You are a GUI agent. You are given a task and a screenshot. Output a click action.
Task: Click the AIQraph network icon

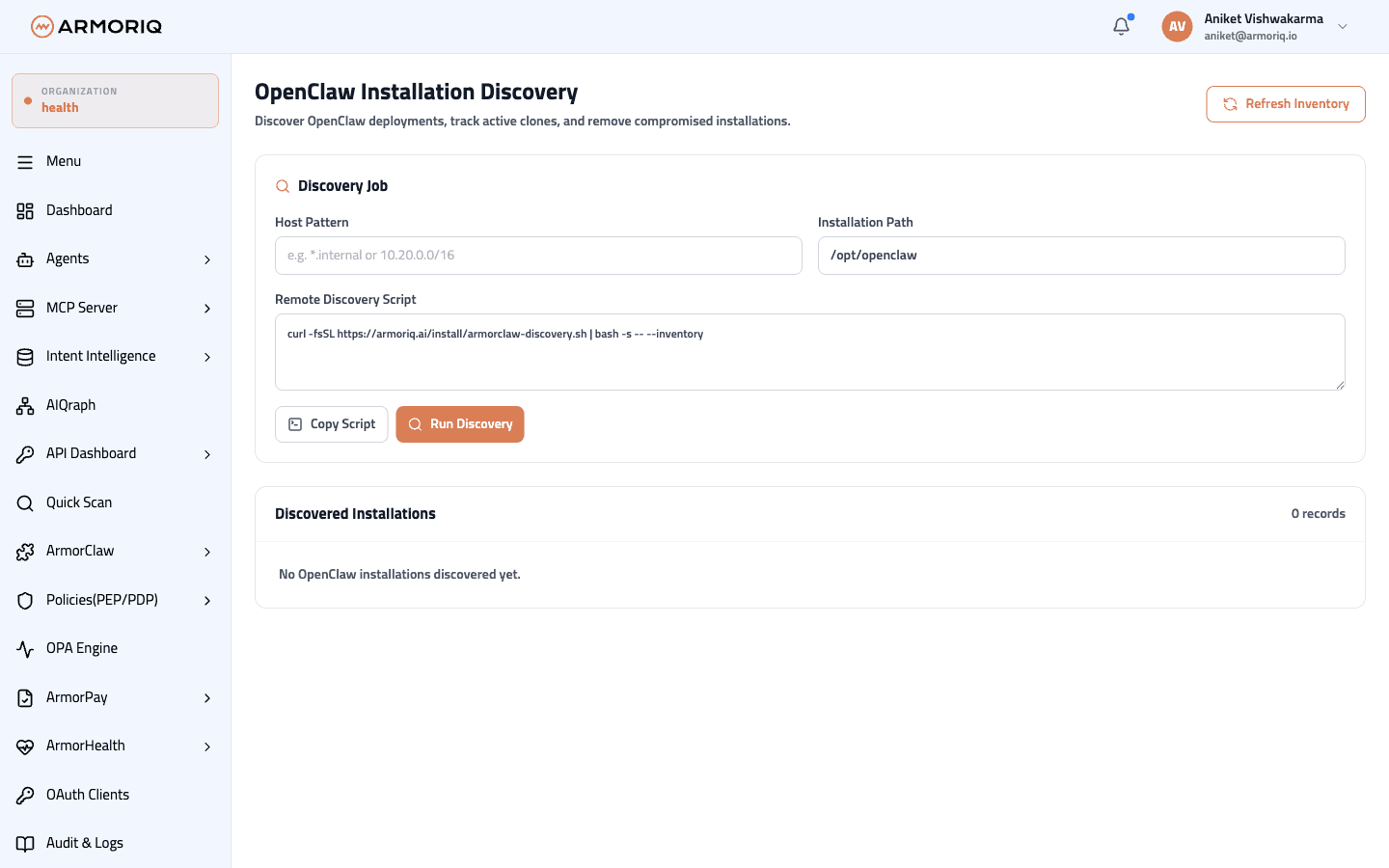tap(25, 405)
